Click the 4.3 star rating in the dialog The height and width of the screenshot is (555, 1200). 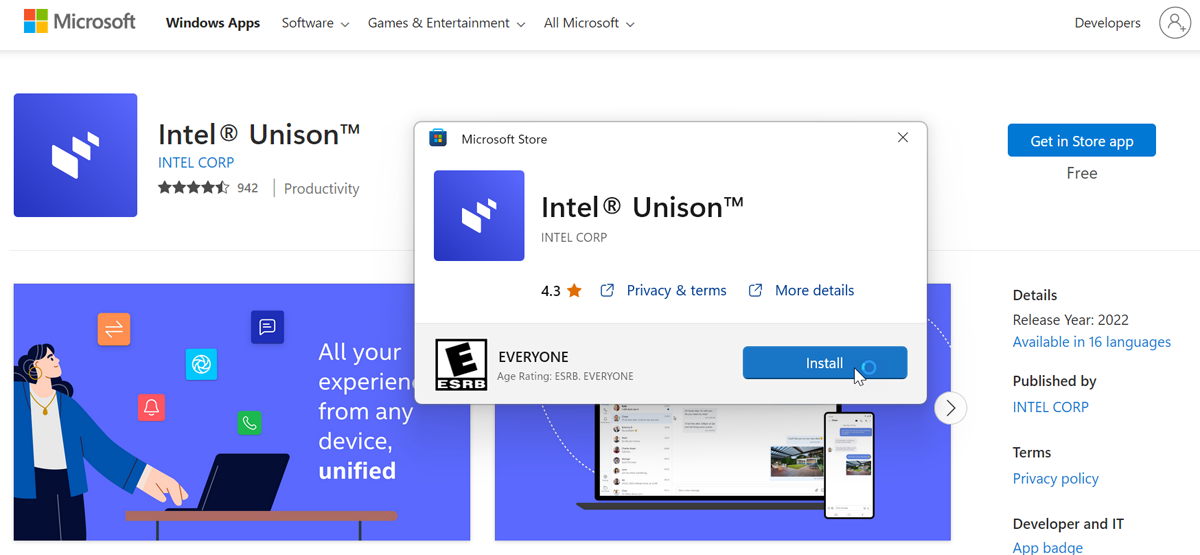point(561,291)
